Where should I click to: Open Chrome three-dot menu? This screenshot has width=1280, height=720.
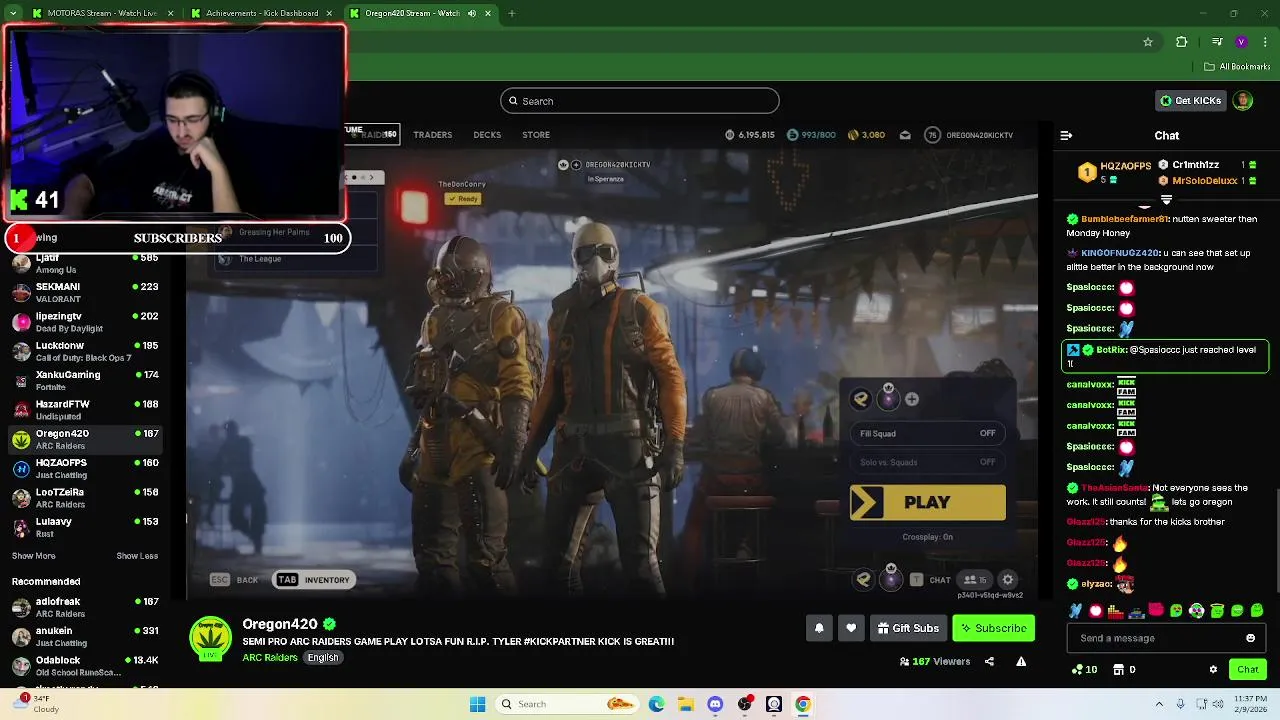coord(1264,42)
